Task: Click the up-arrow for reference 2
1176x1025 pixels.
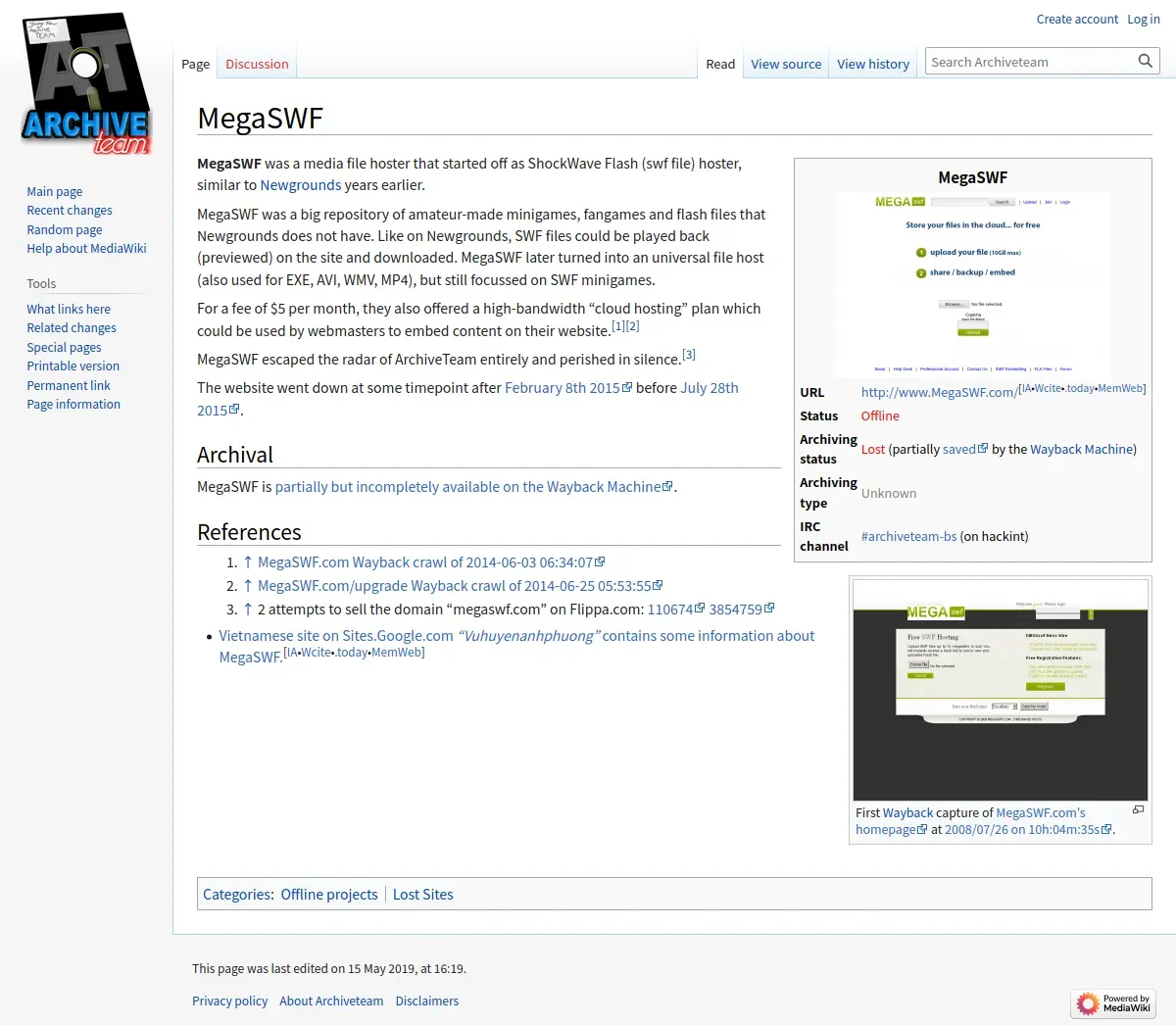Action: (248, 585)
